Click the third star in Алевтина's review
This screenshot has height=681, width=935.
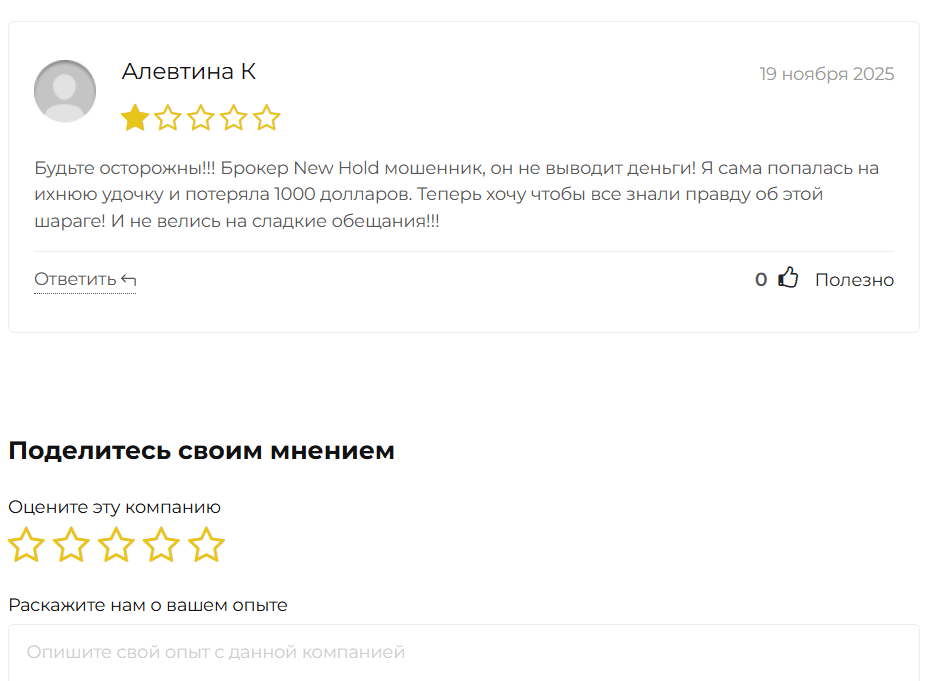pos(201,119)
